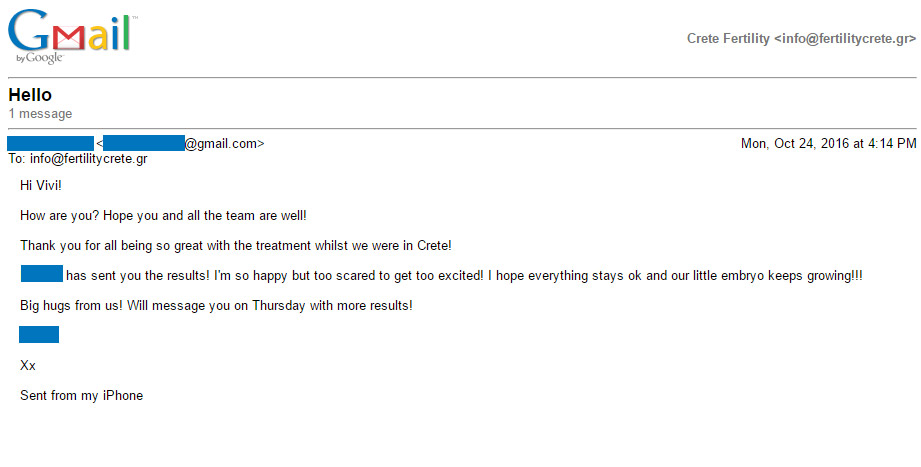Select the Crete Fertility account header
921x467 pixels.
801,39
